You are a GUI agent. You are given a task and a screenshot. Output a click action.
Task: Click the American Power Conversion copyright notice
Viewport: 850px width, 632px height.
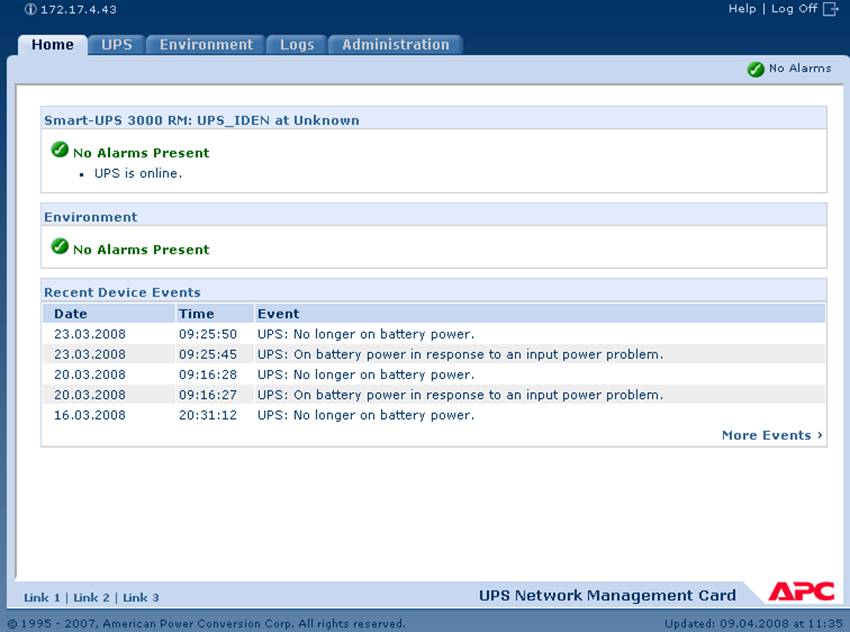click(x=207, y=623)
